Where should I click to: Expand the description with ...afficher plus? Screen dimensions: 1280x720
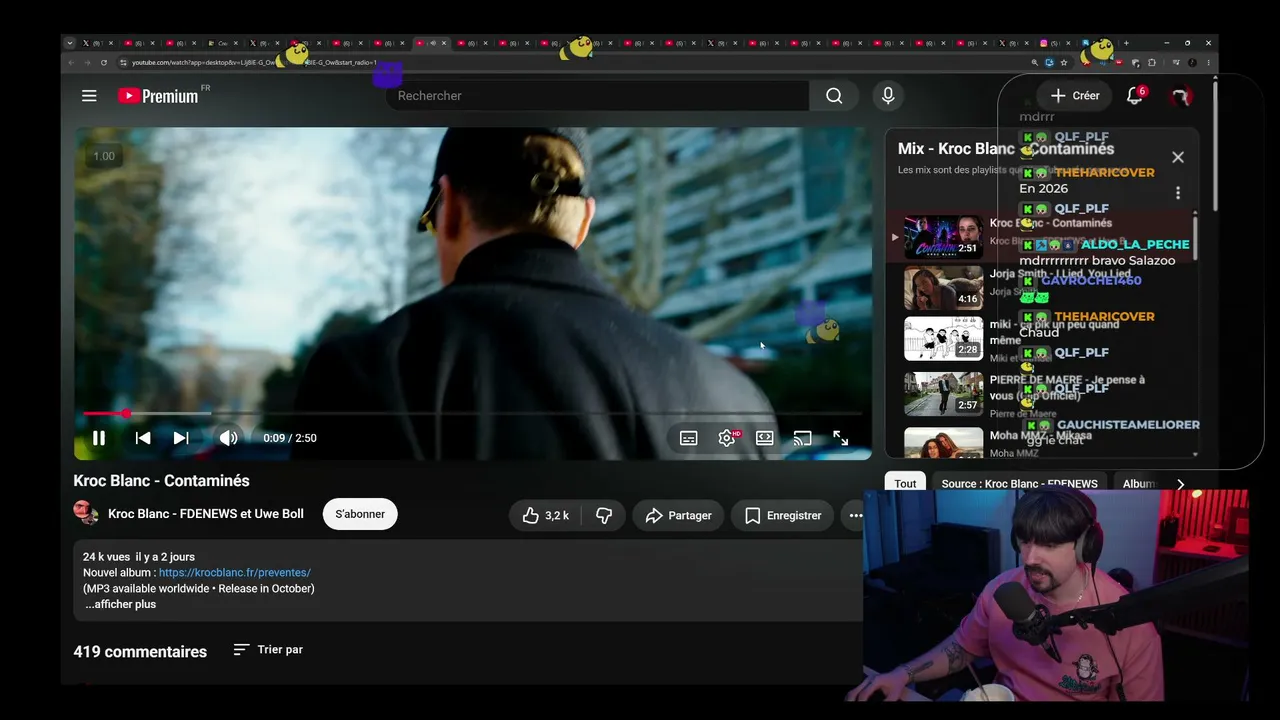(120, 604)
